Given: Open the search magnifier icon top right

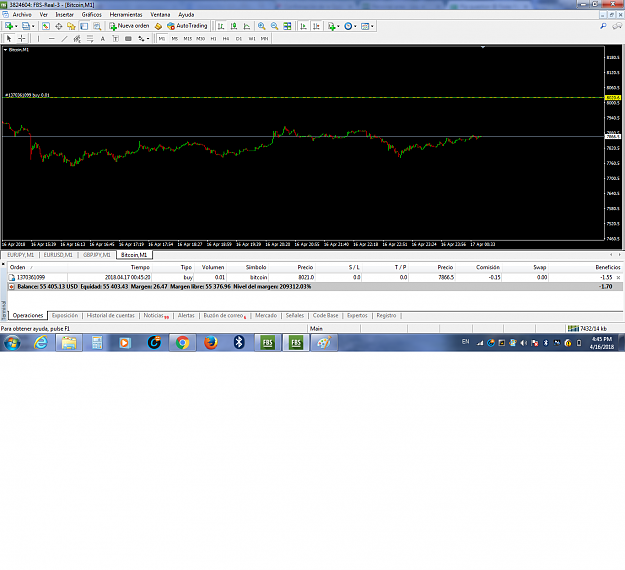Looking at the screenshot, I should pos(603,26).
